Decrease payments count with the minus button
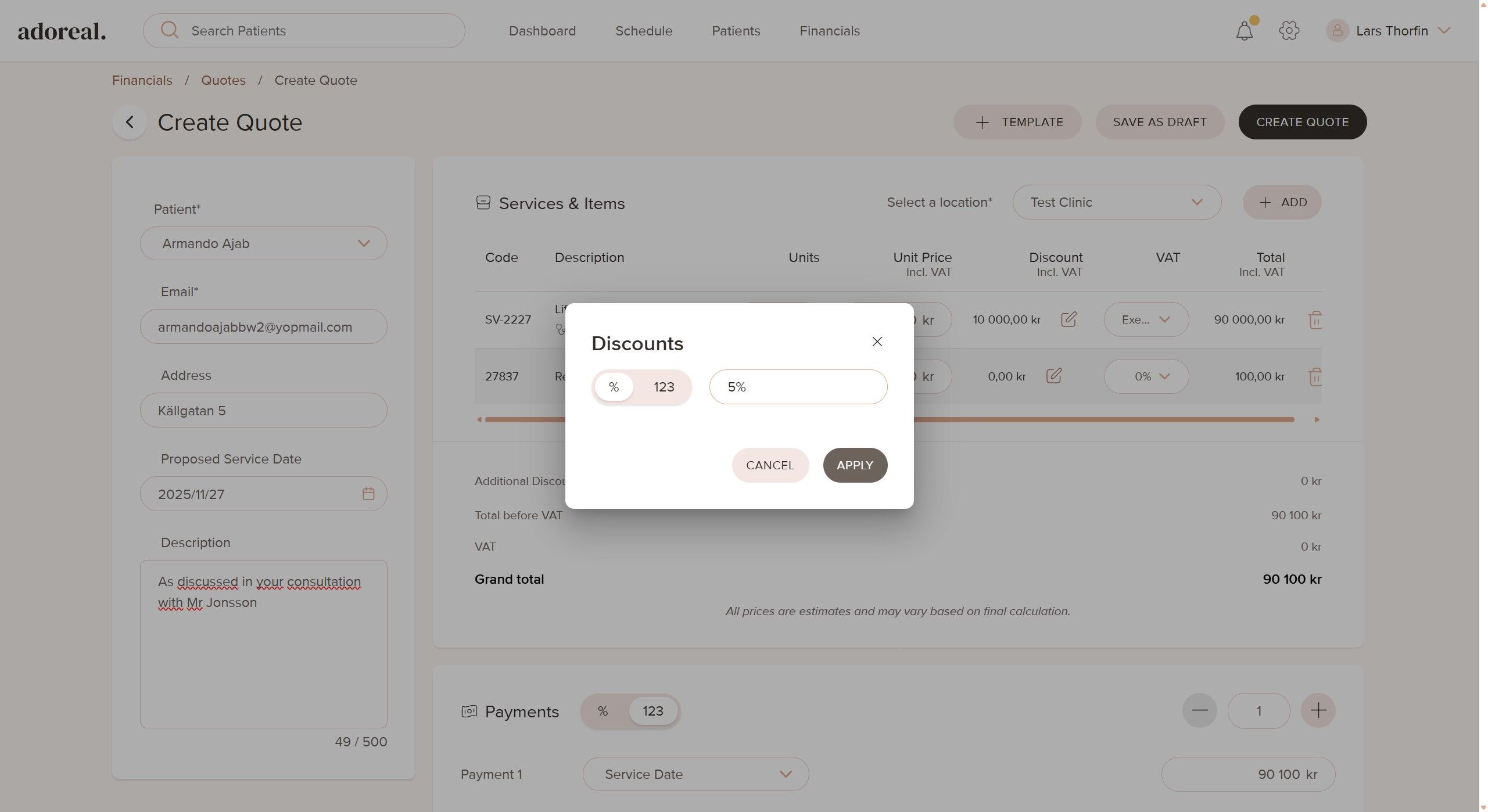Image resolution: width=1488 pixels, height=812 pixels. [1199, 710]
